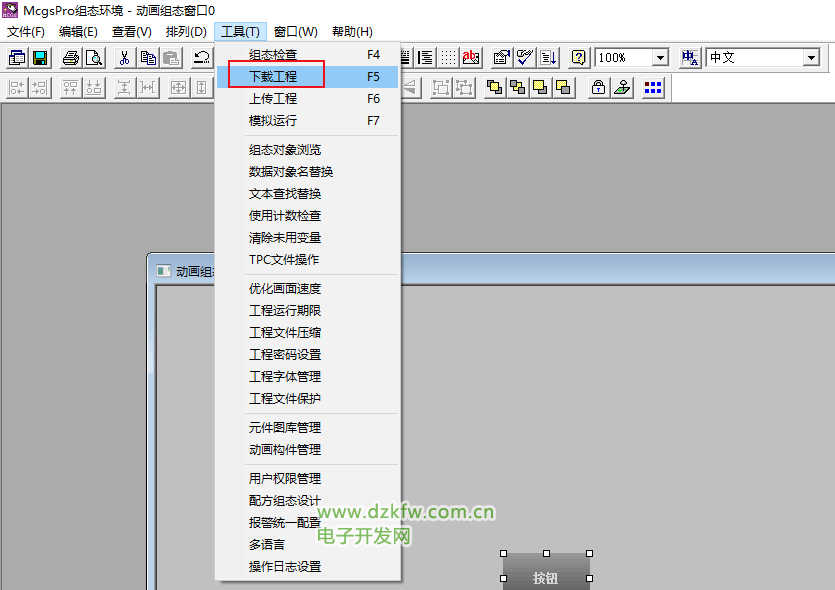Toggle the grid dots display icon
Viewport: 835px width, 590px height.
click(448, 58)
